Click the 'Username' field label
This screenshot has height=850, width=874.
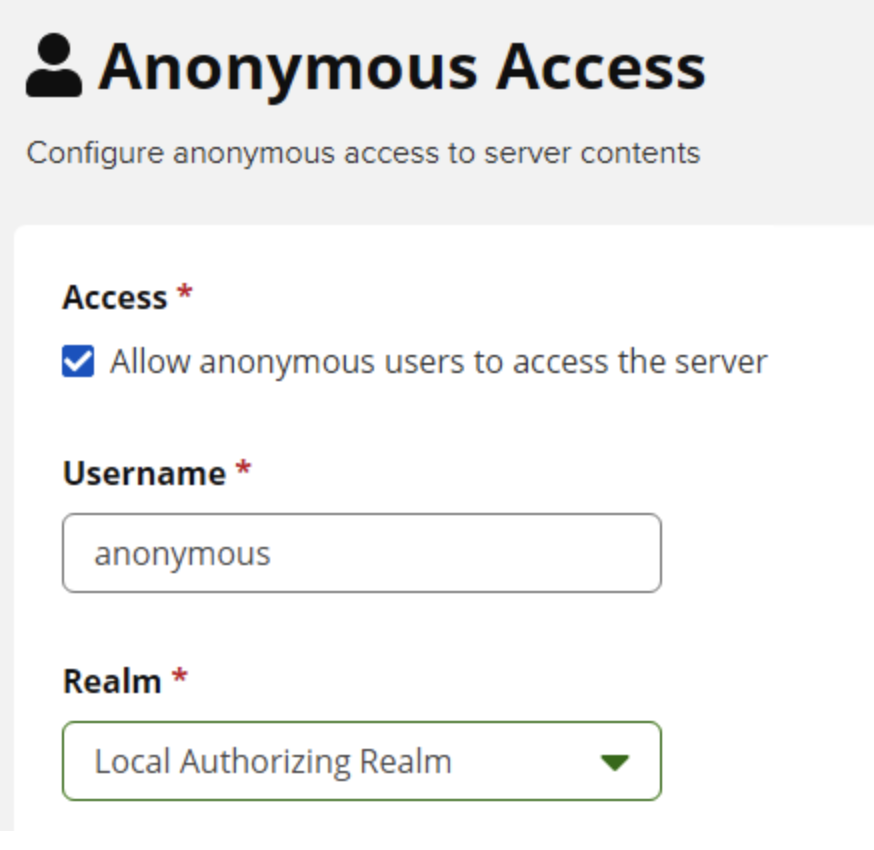[x=144, y=473]
